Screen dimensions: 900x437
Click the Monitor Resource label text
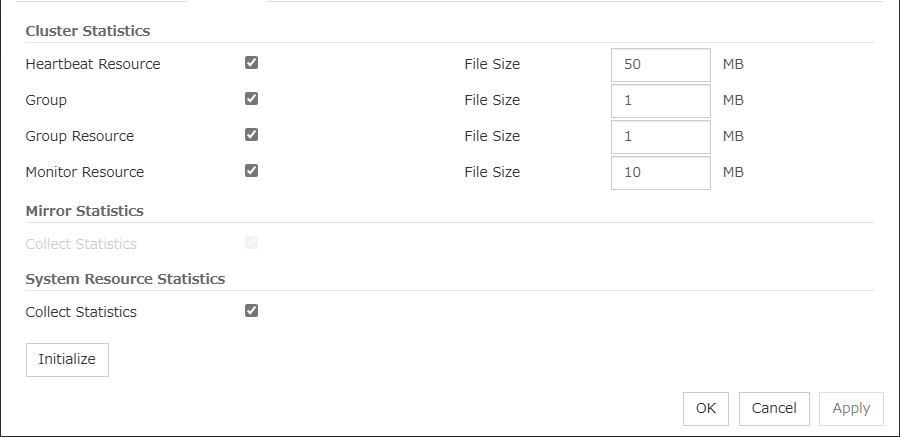[x=85, y=172]
